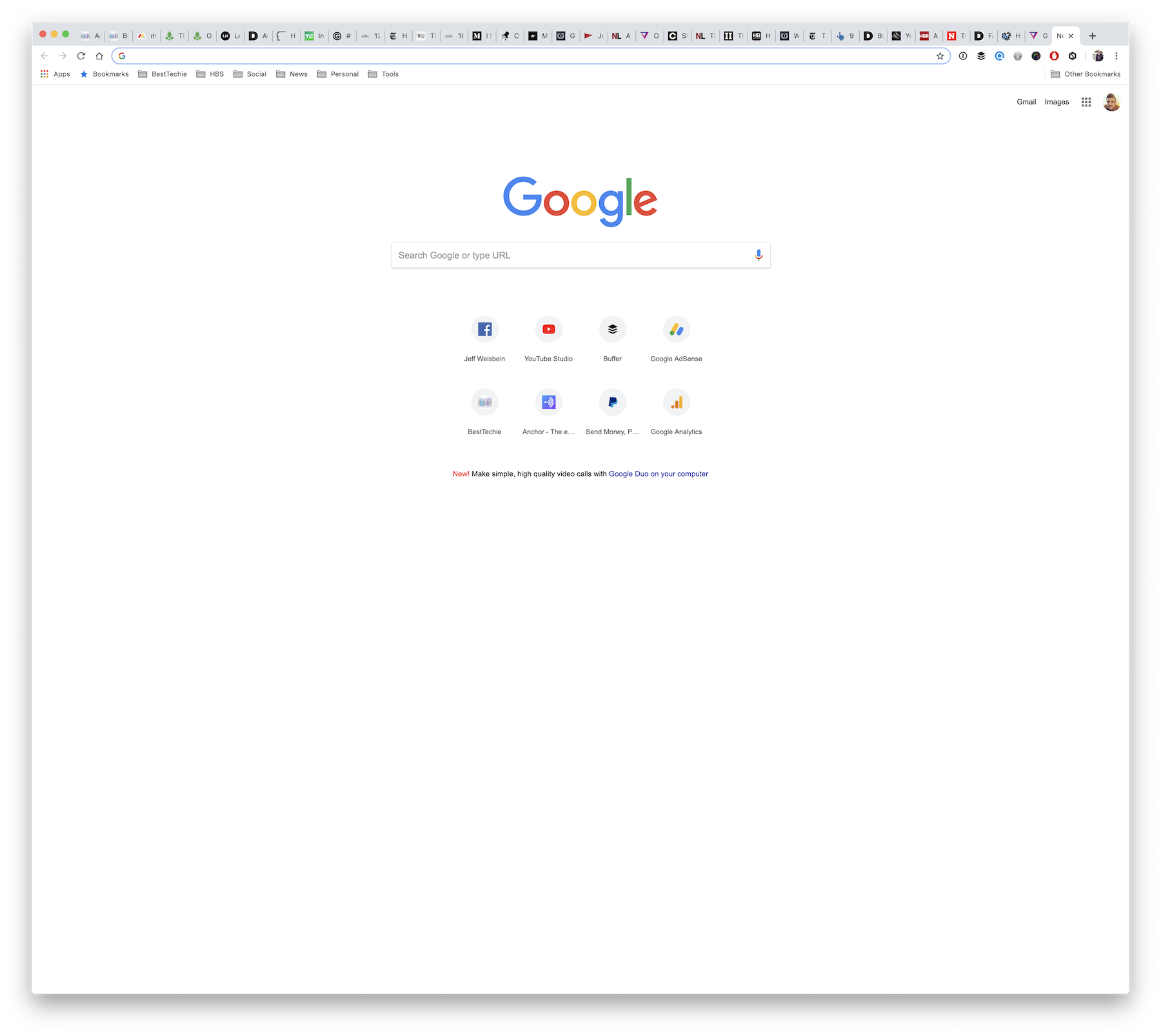
Task: Expand the BestTechie bookmarks folder
Action: (x=163, y=74)
